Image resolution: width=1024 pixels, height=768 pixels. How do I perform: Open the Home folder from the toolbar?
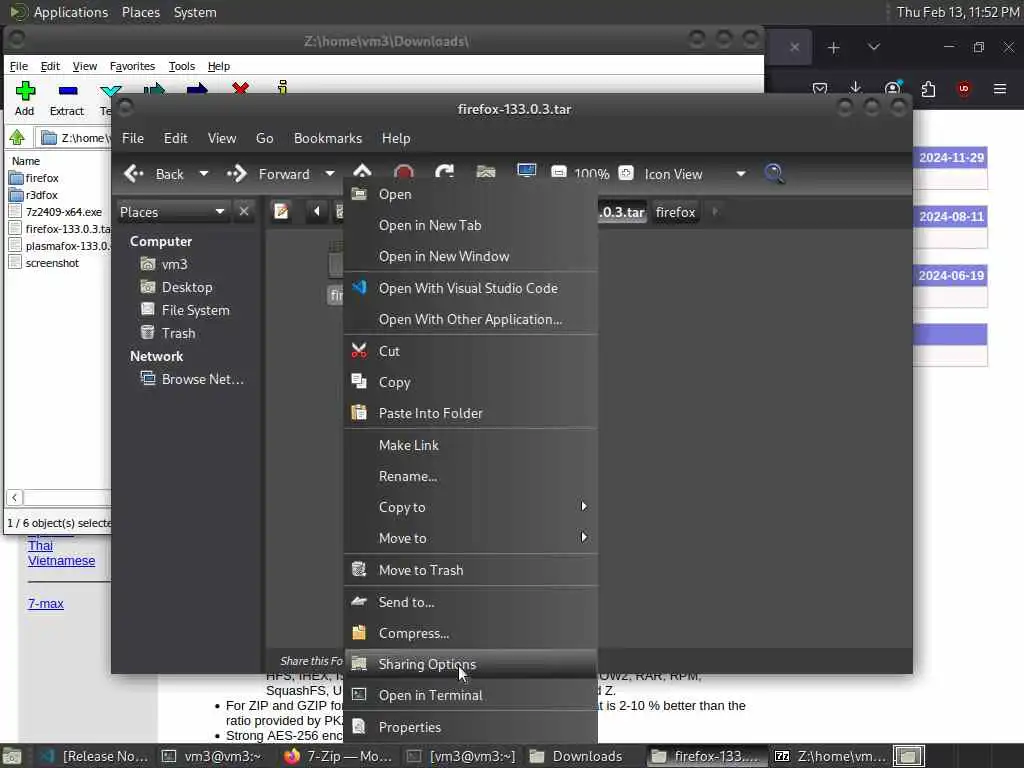coord(486,173)
